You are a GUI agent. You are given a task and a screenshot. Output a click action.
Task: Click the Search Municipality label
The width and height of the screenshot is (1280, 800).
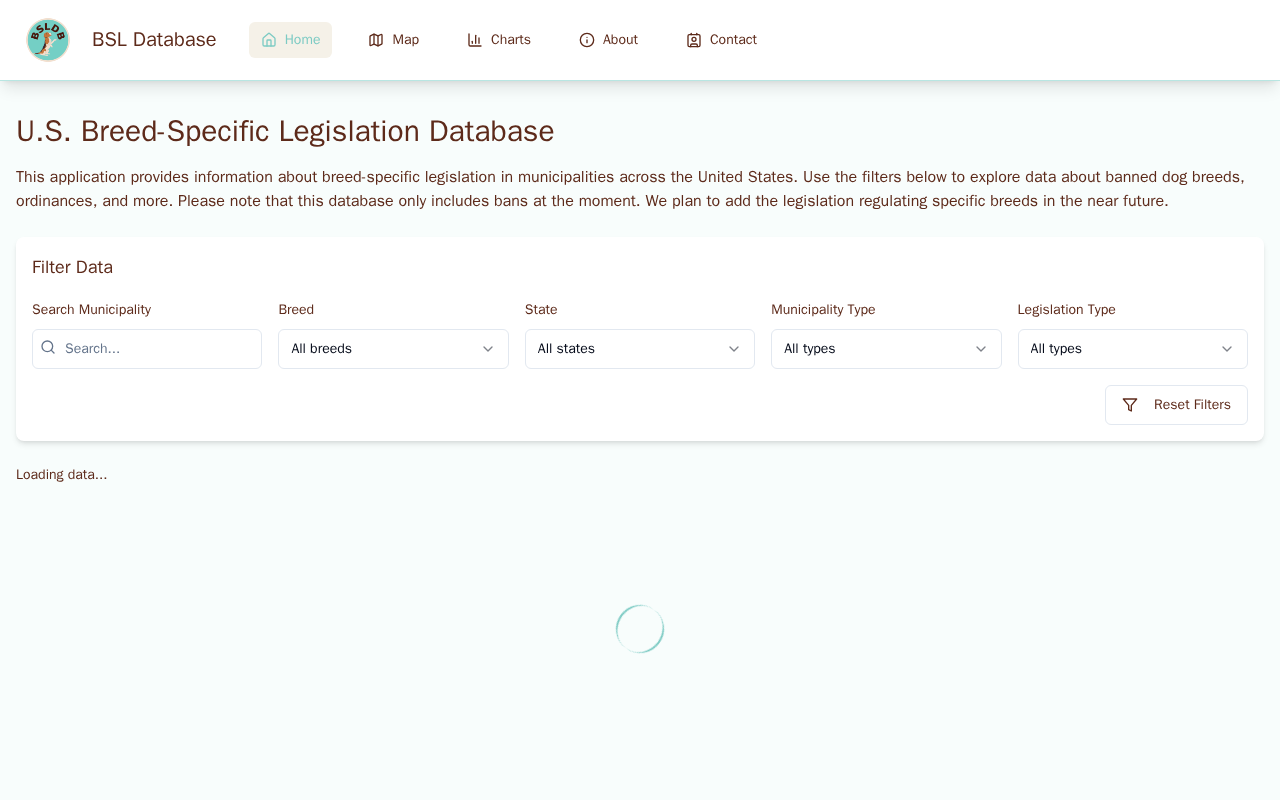coord(91,310)
